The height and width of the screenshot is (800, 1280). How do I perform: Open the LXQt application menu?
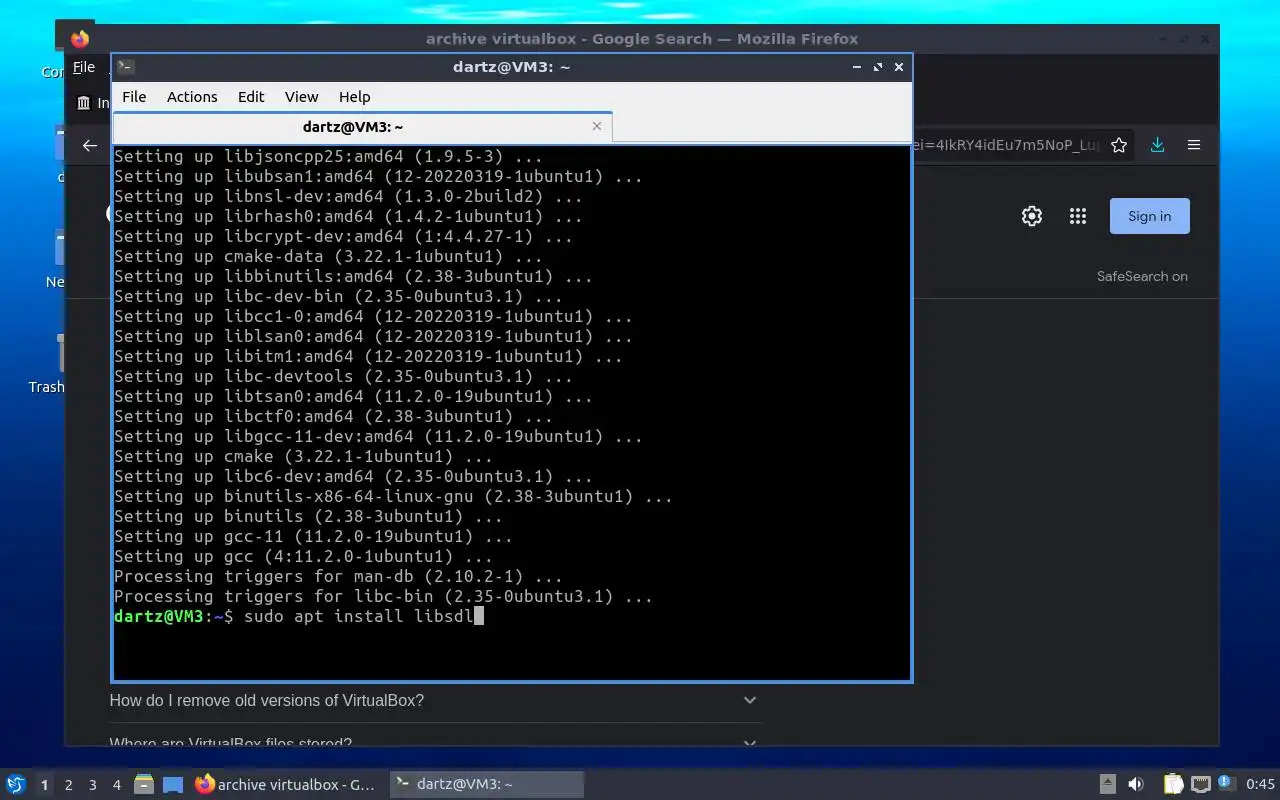point(15,785)
